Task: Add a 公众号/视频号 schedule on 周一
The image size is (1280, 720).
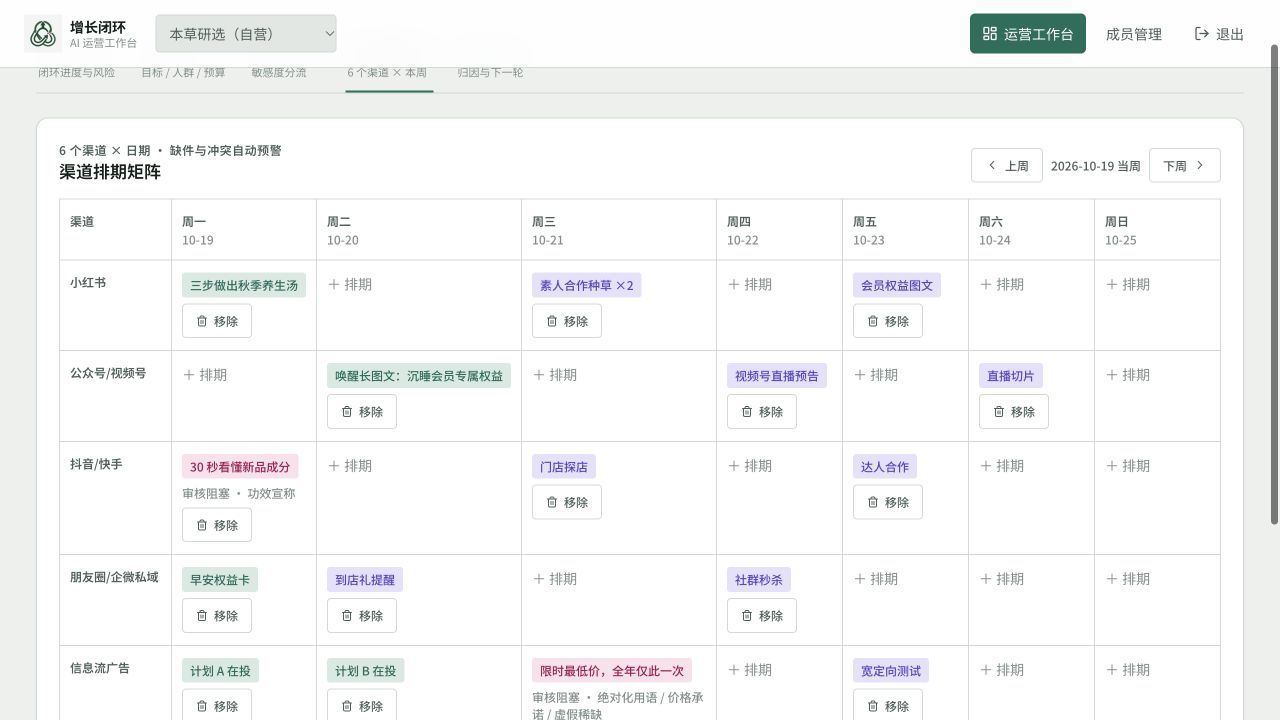Action: (205, 375)
